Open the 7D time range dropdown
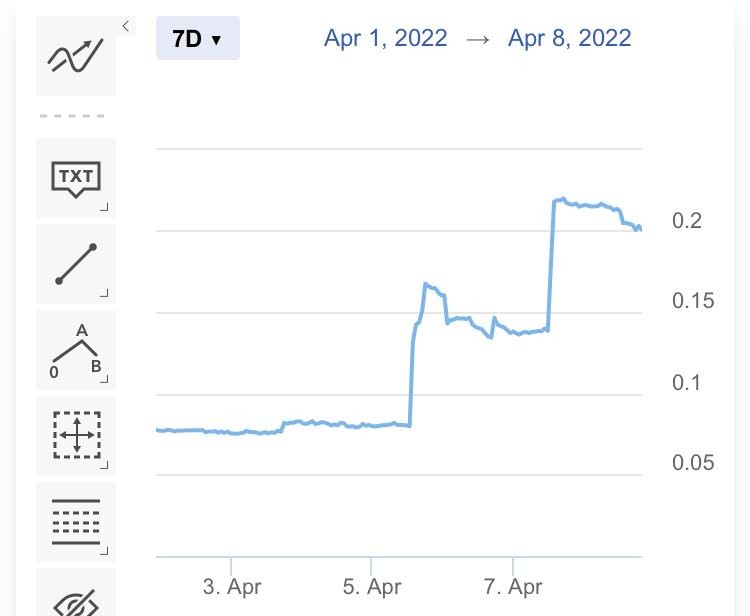This screenshot has width=750, height=616. pos(198,38)
